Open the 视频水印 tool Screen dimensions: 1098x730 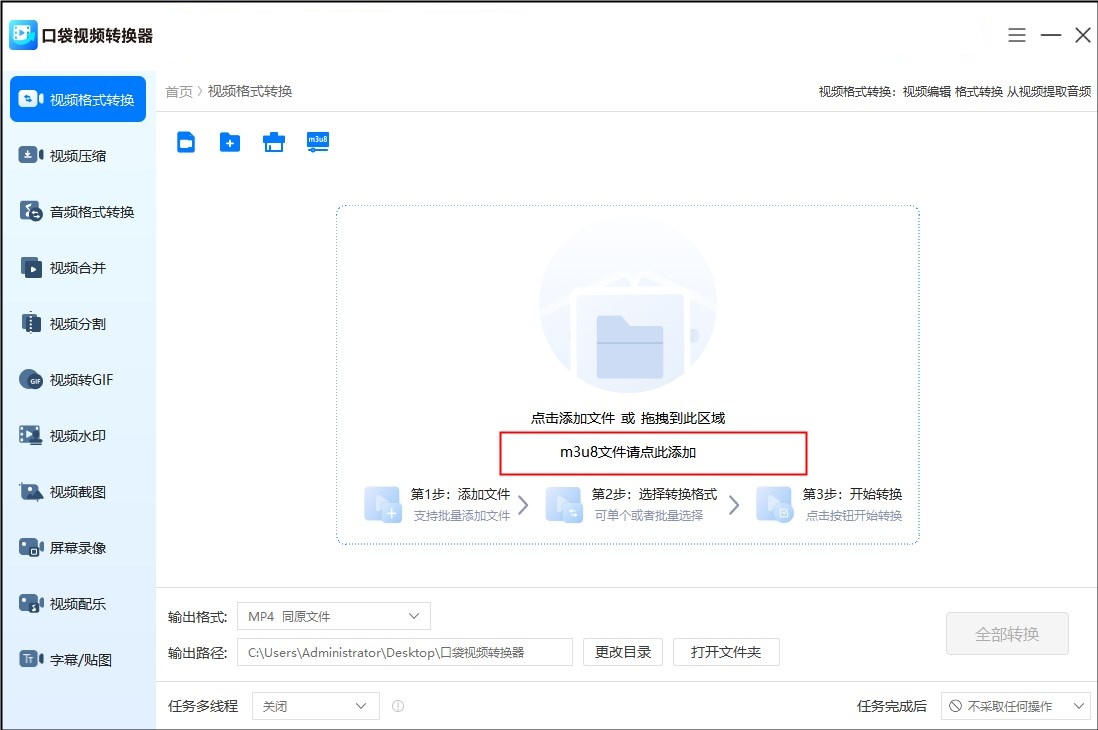80,435
